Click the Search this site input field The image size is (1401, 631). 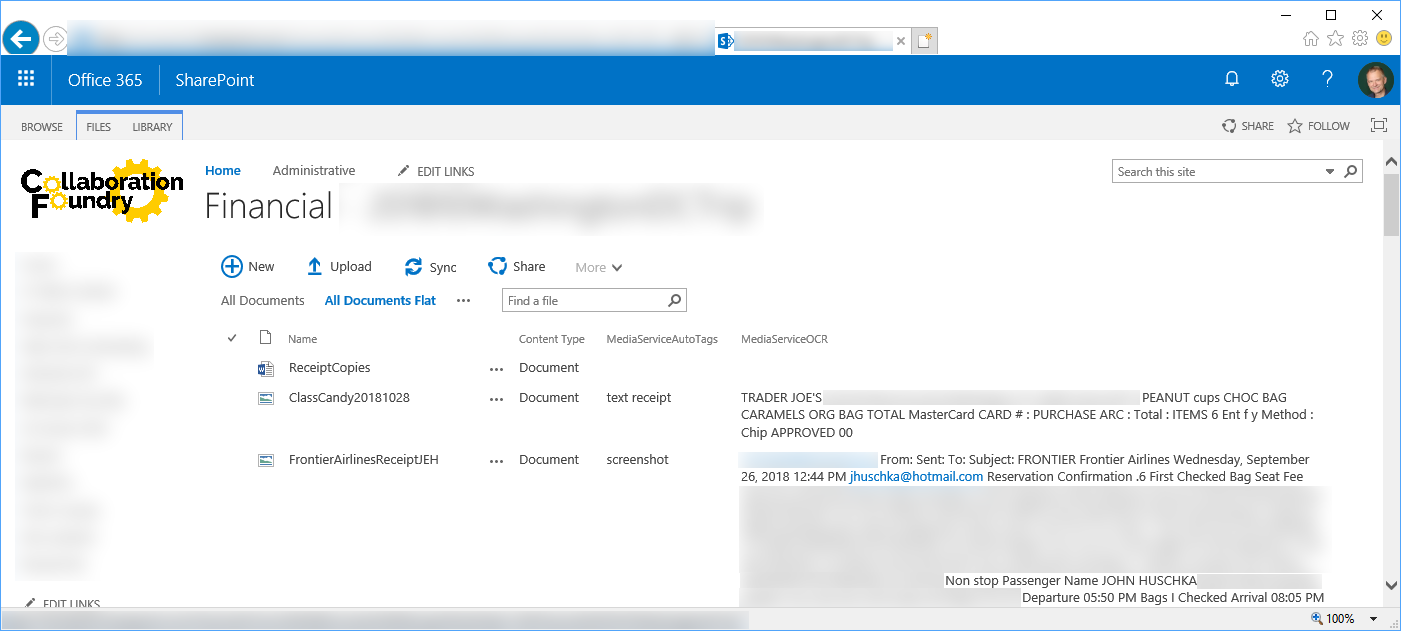tap(1215, 172)
